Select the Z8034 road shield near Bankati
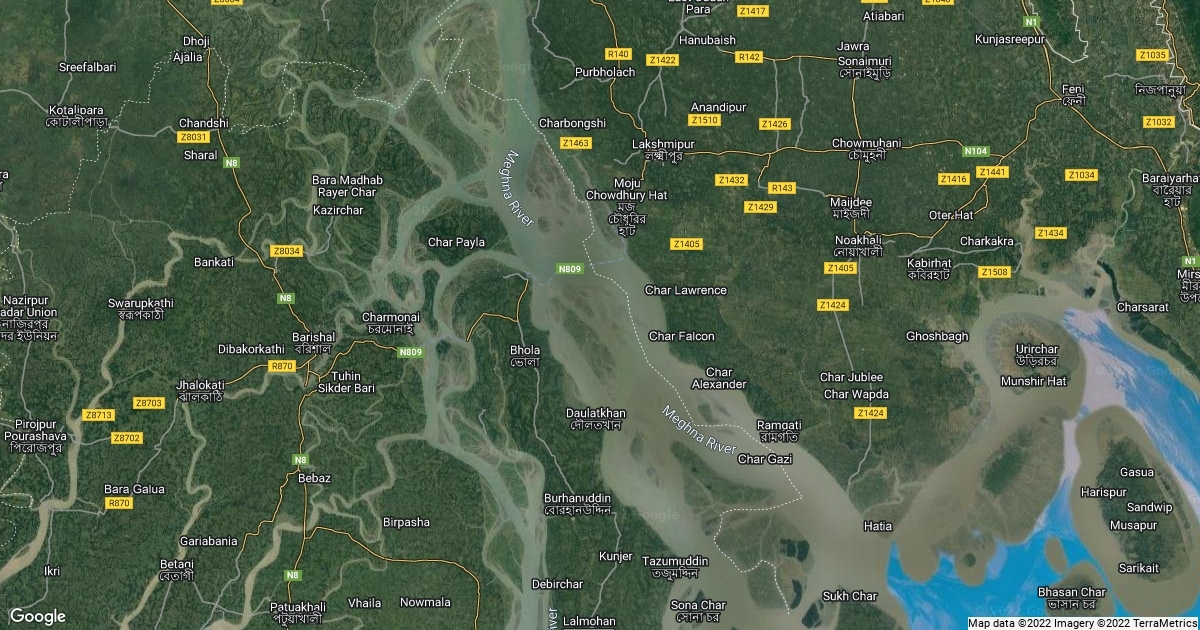This screenshot has height=630, width=1200. [287, 250]
